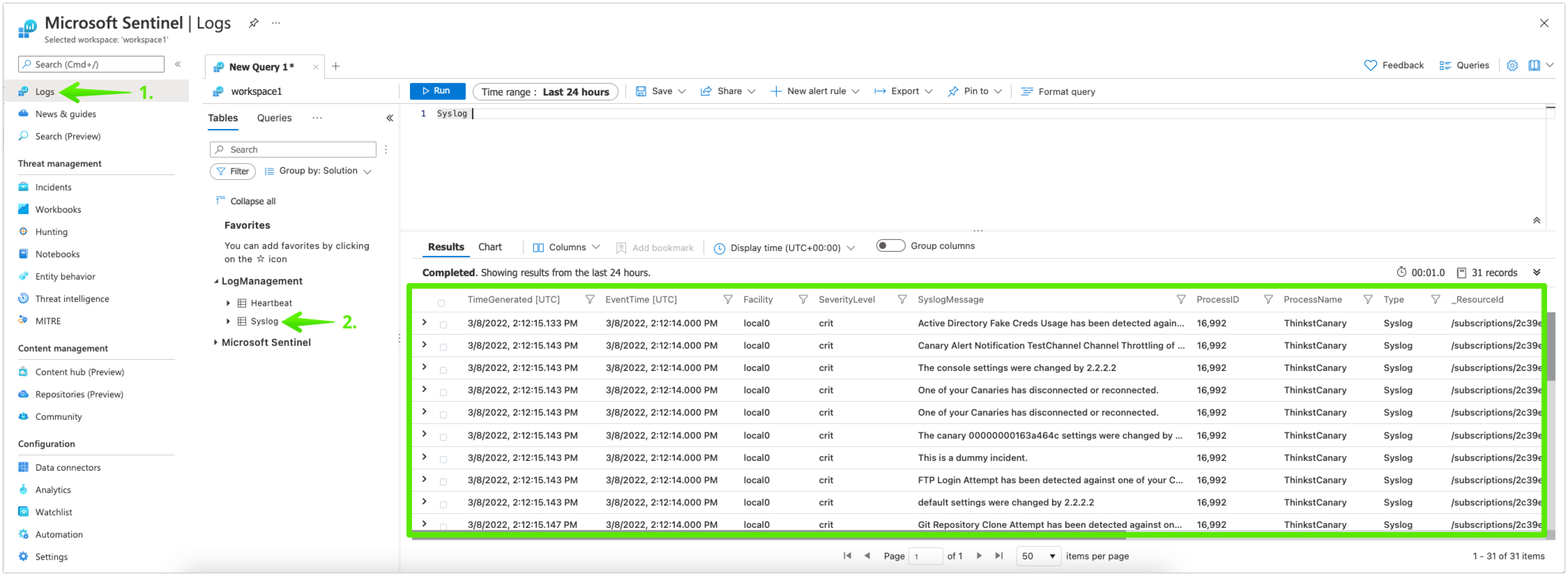
Task: Open the items per page dropdown
Action: [1038, 556]
